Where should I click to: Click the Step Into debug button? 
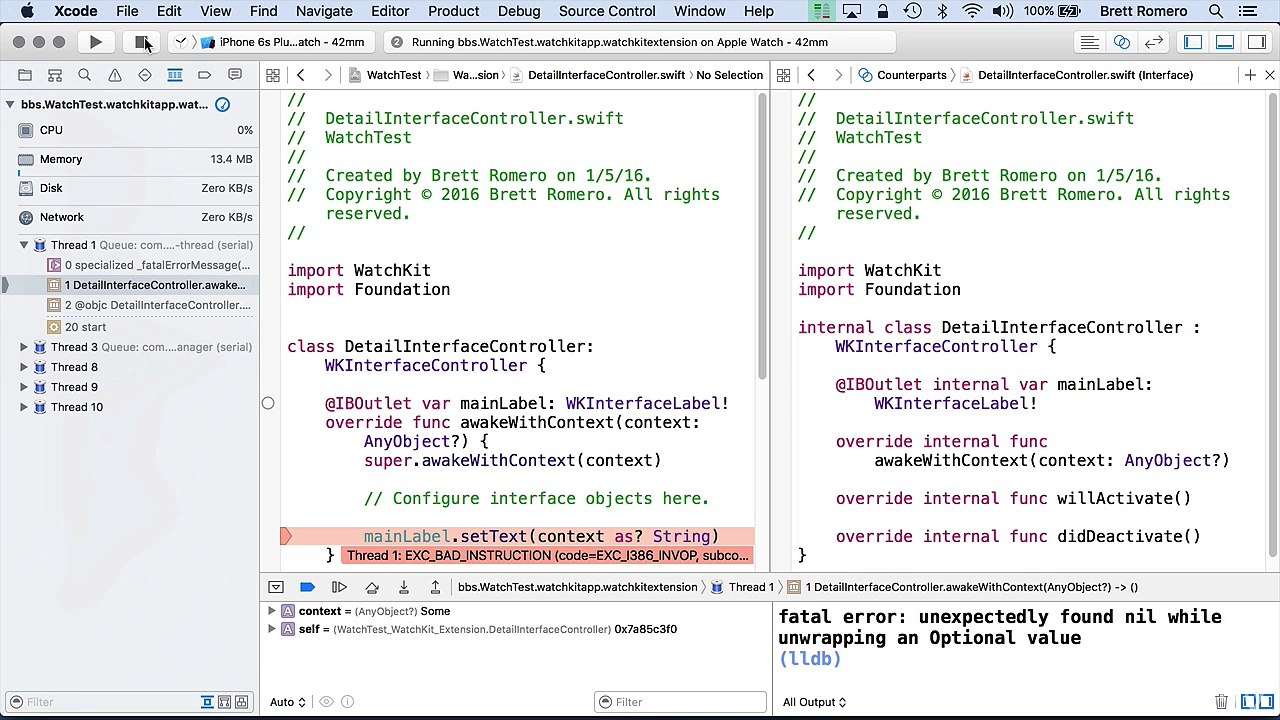403,587
